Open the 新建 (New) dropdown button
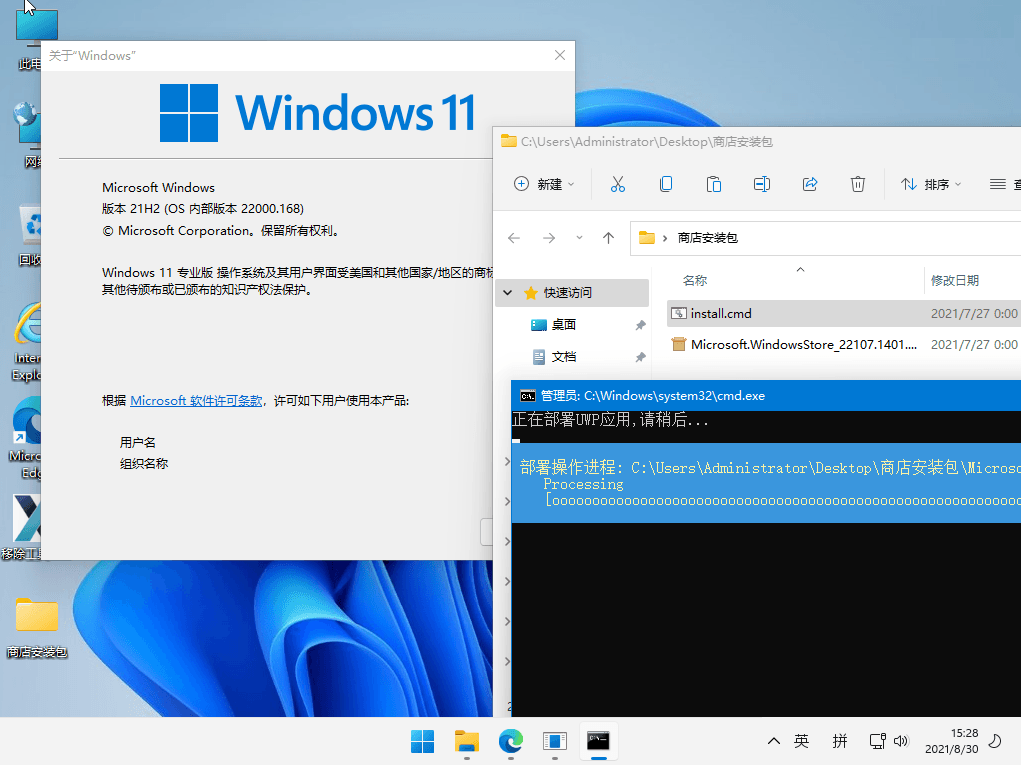 pos(544,184)
